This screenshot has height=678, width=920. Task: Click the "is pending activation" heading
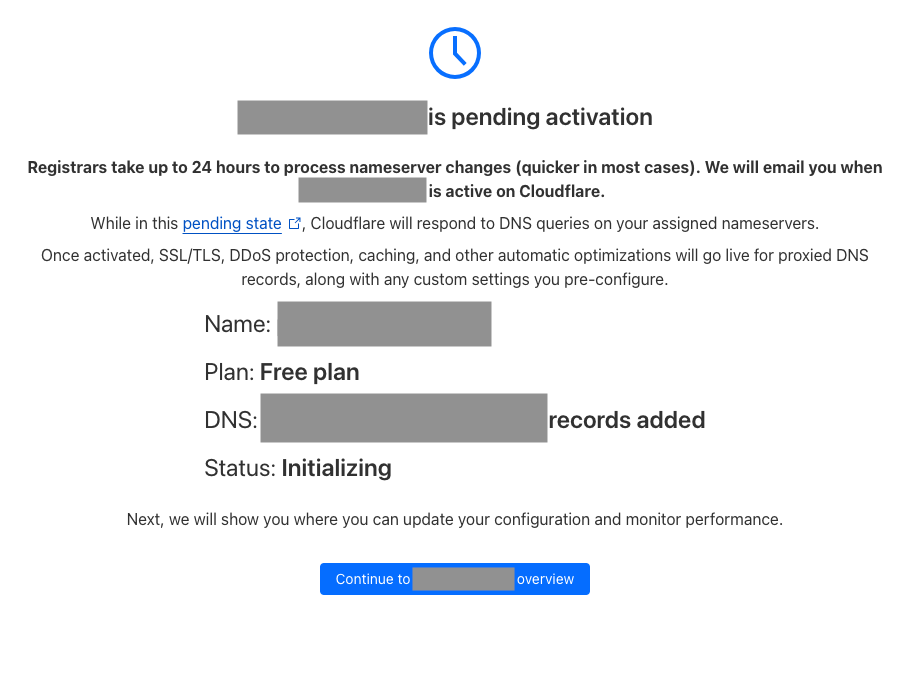(540, 118)
